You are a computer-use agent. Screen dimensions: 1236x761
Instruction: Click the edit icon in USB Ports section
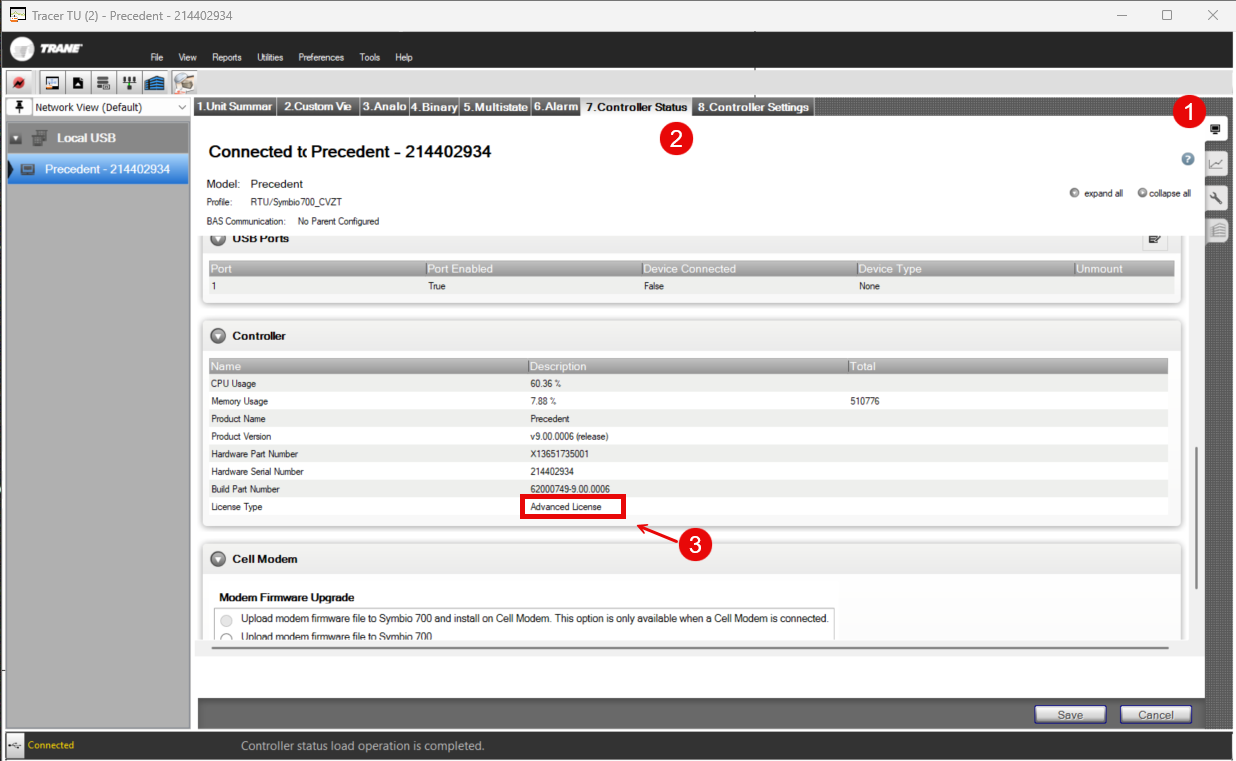click(1154, 239)
